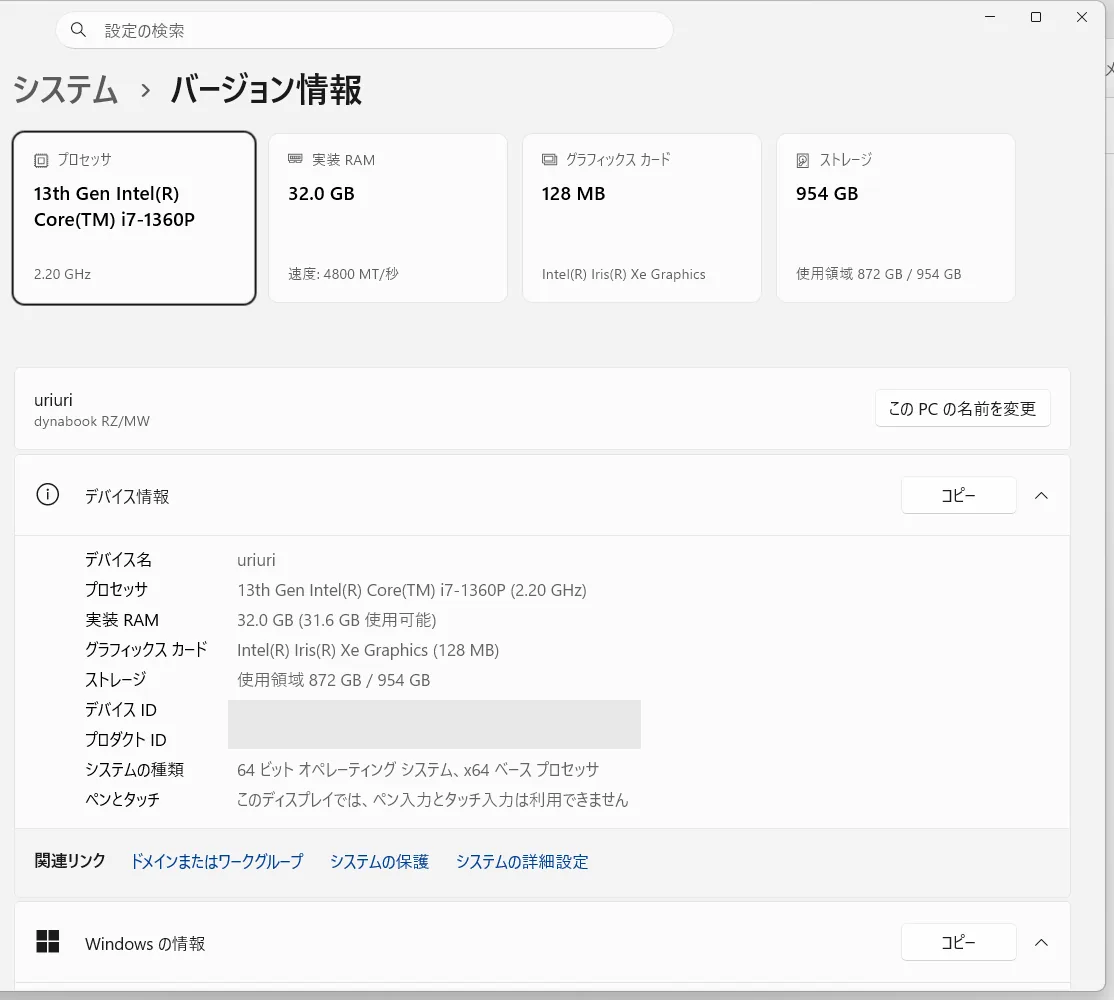This screenshot has height=1000, width=1114.
Task: Click 64 ビット オペレーティング システム value
Action: (x=418, y=770)
